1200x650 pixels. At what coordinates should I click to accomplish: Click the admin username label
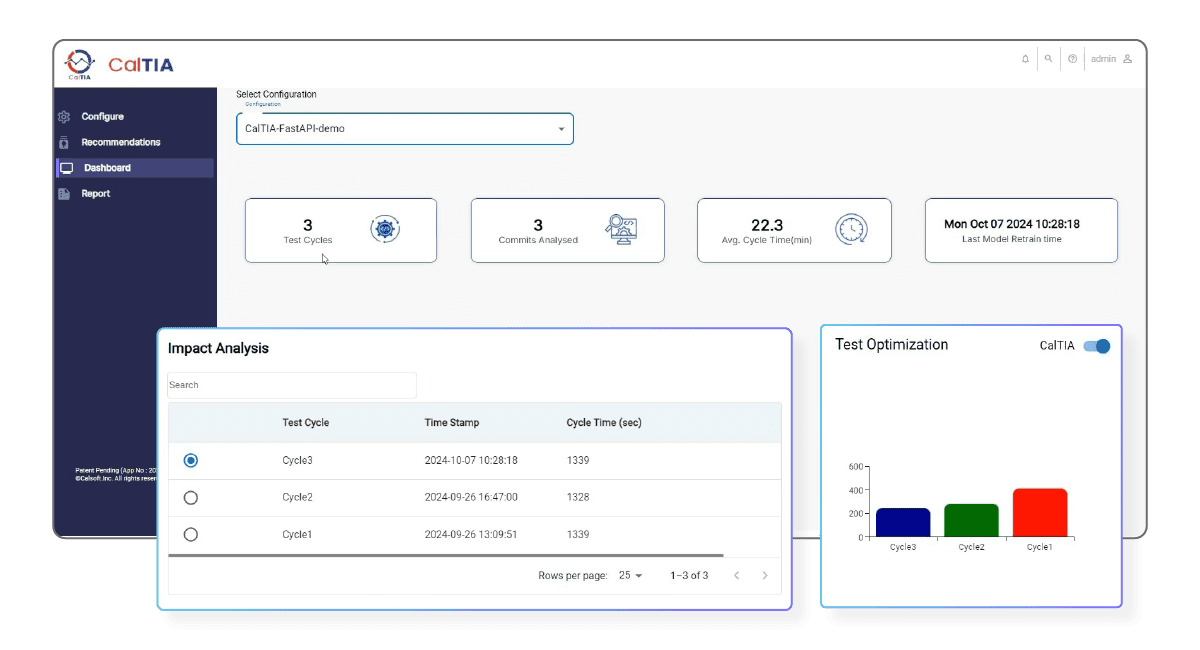(x=1103, y=59)
